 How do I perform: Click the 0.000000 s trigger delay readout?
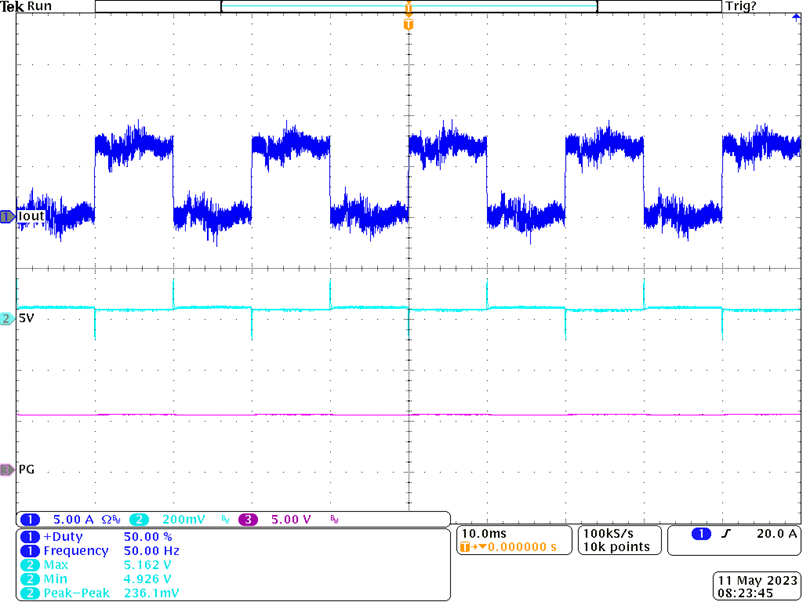522,547
